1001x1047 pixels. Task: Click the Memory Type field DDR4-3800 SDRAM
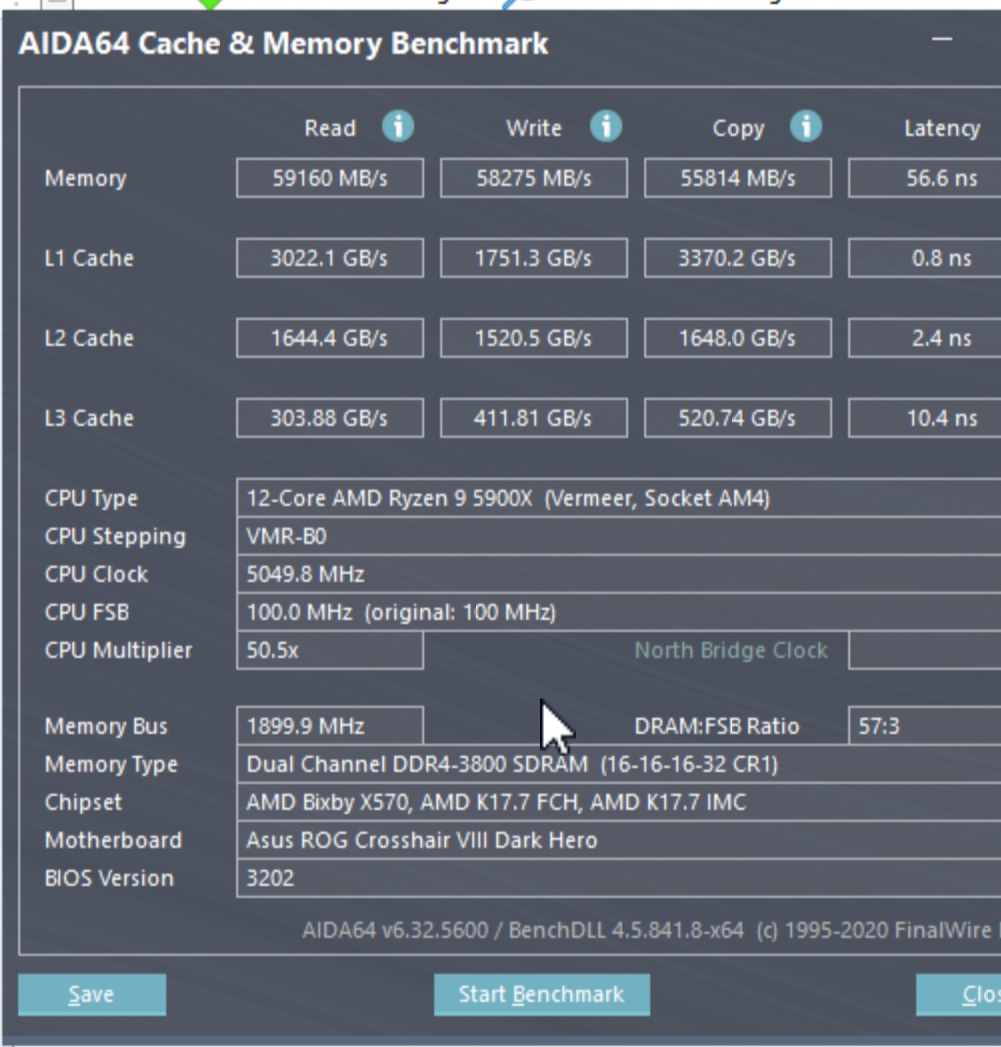pyautogui.click(x=619, y=764)
